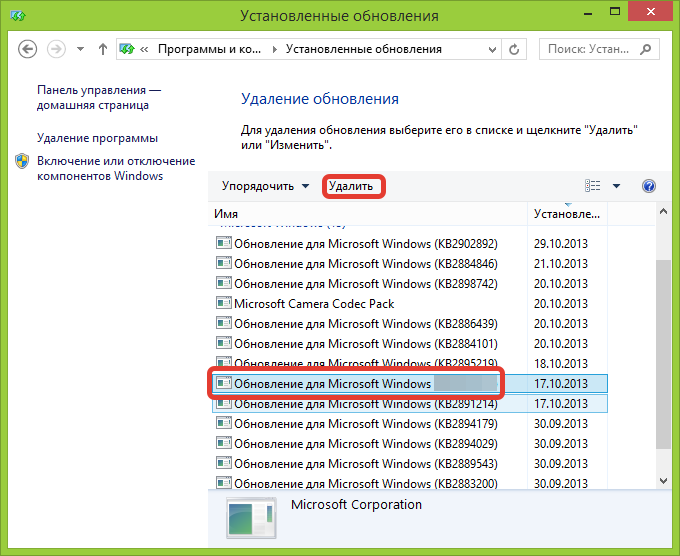Click the icon of update KB2889543
Viewport: 680px width, 556px height.
tap(224, 463)
